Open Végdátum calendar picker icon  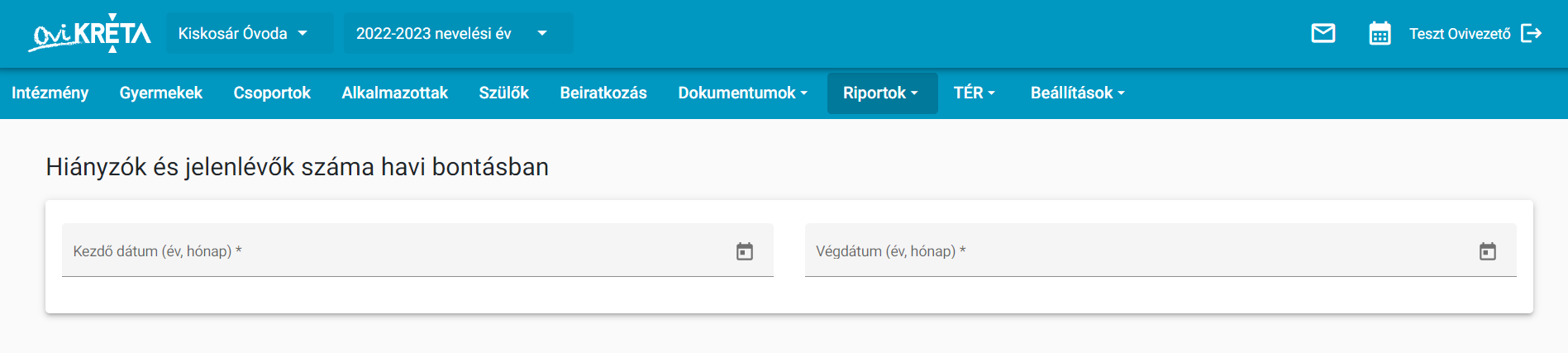(1488, 251)
